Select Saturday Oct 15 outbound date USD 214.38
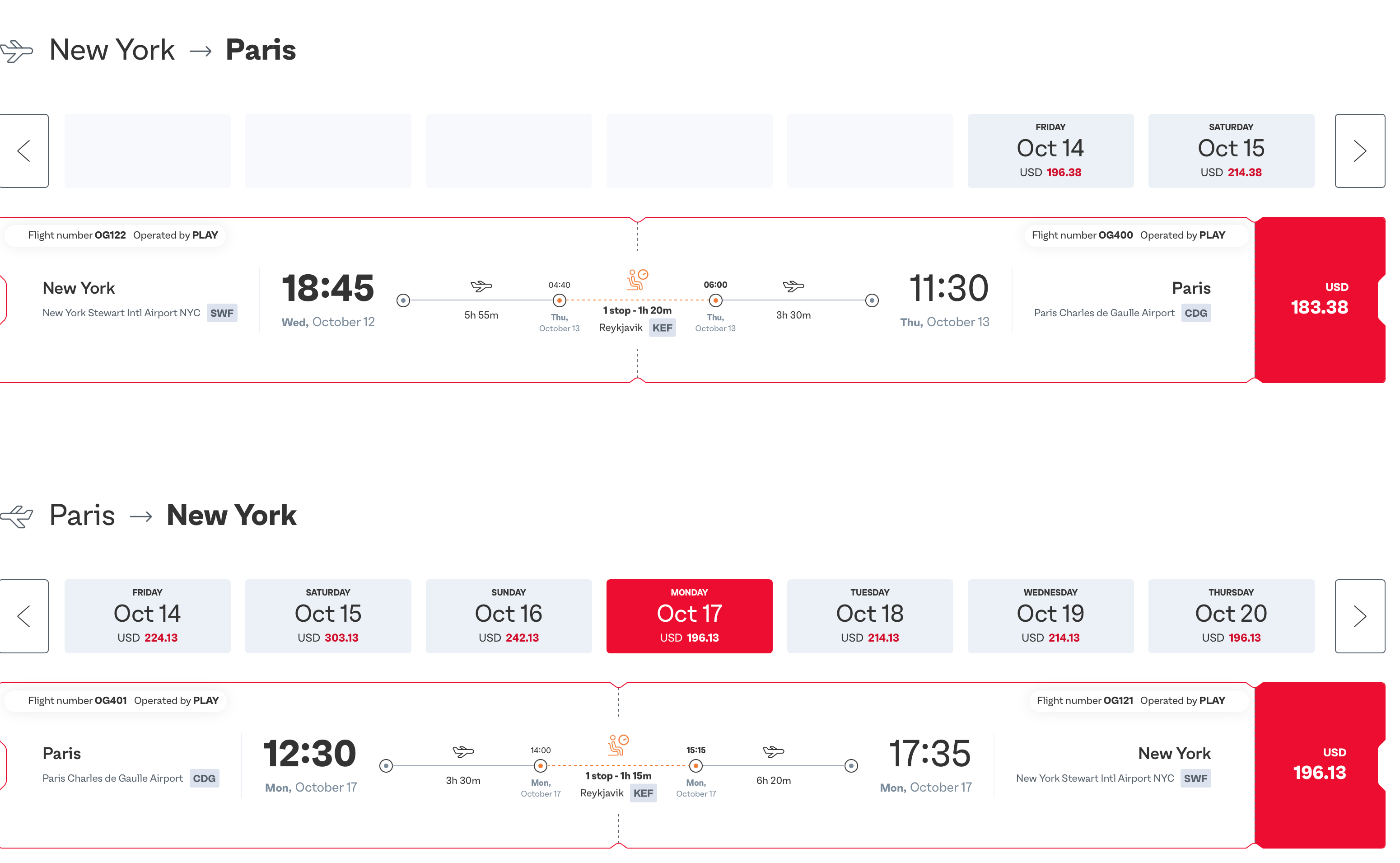This screenshot has width=1400, height=863. click(x=1231, y=150)
